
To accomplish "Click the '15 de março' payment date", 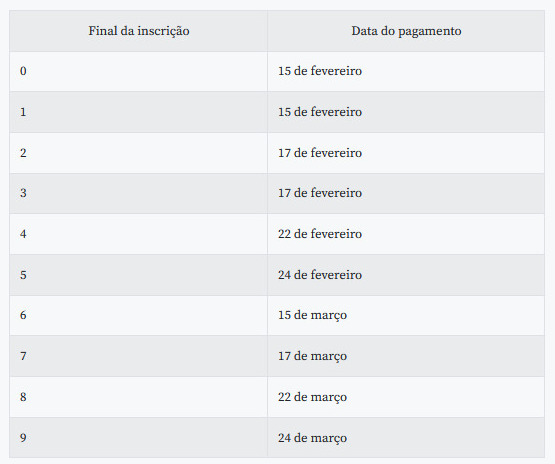I will [312, 315].
